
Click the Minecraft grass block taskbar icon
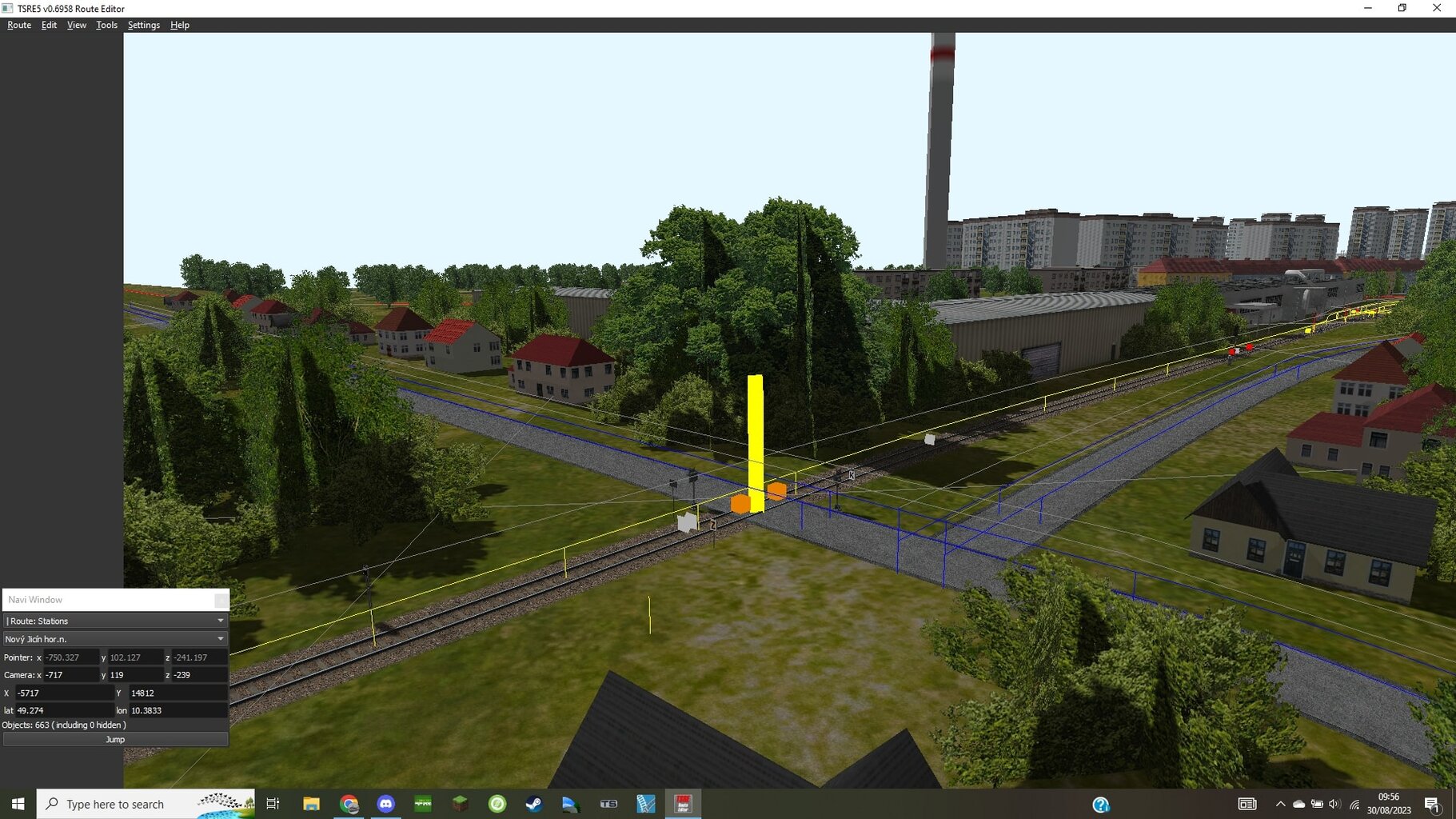[460, 804]
